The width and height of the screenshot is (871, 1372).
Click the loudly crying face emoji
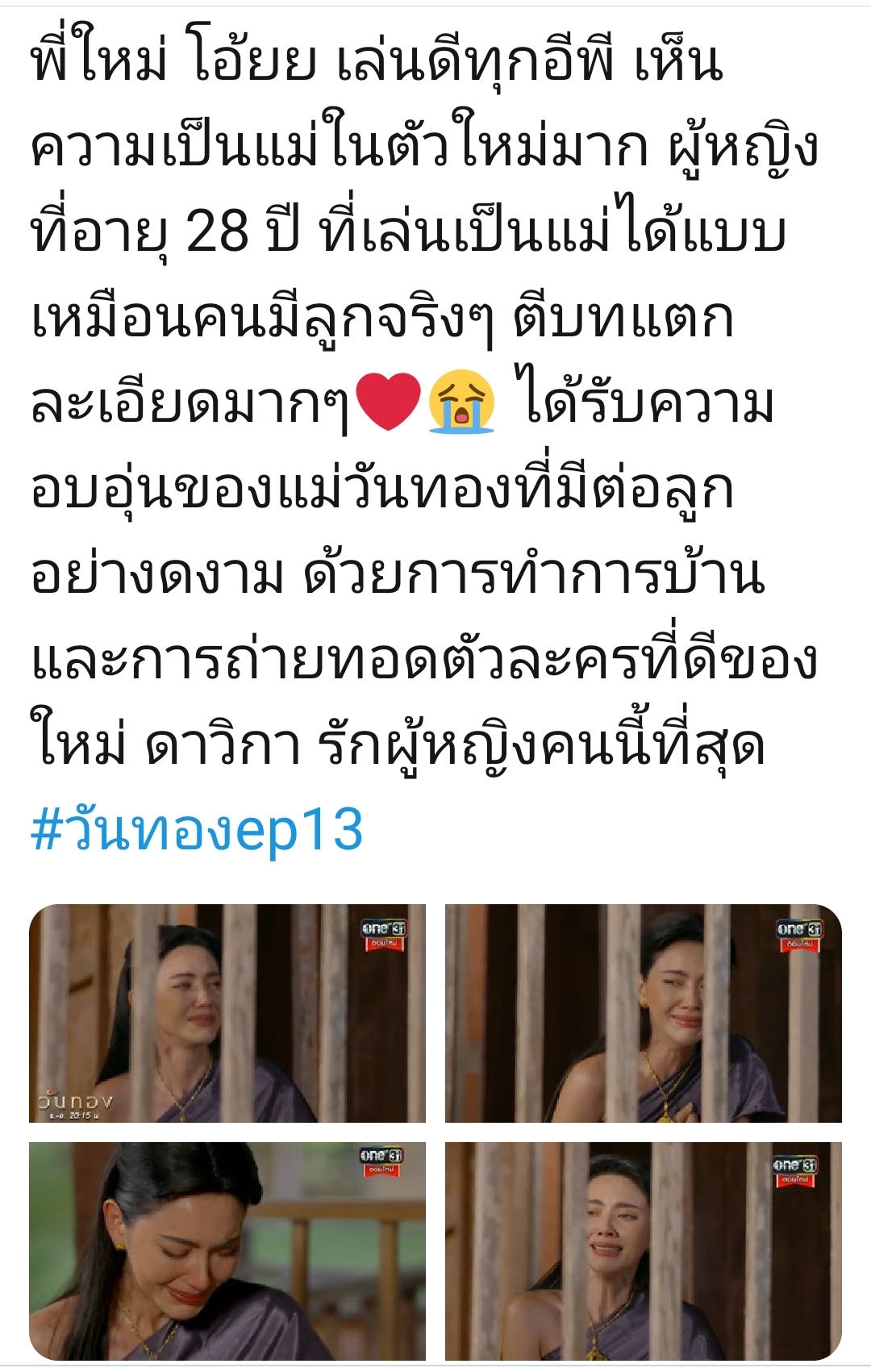click(x=461, y=404)
